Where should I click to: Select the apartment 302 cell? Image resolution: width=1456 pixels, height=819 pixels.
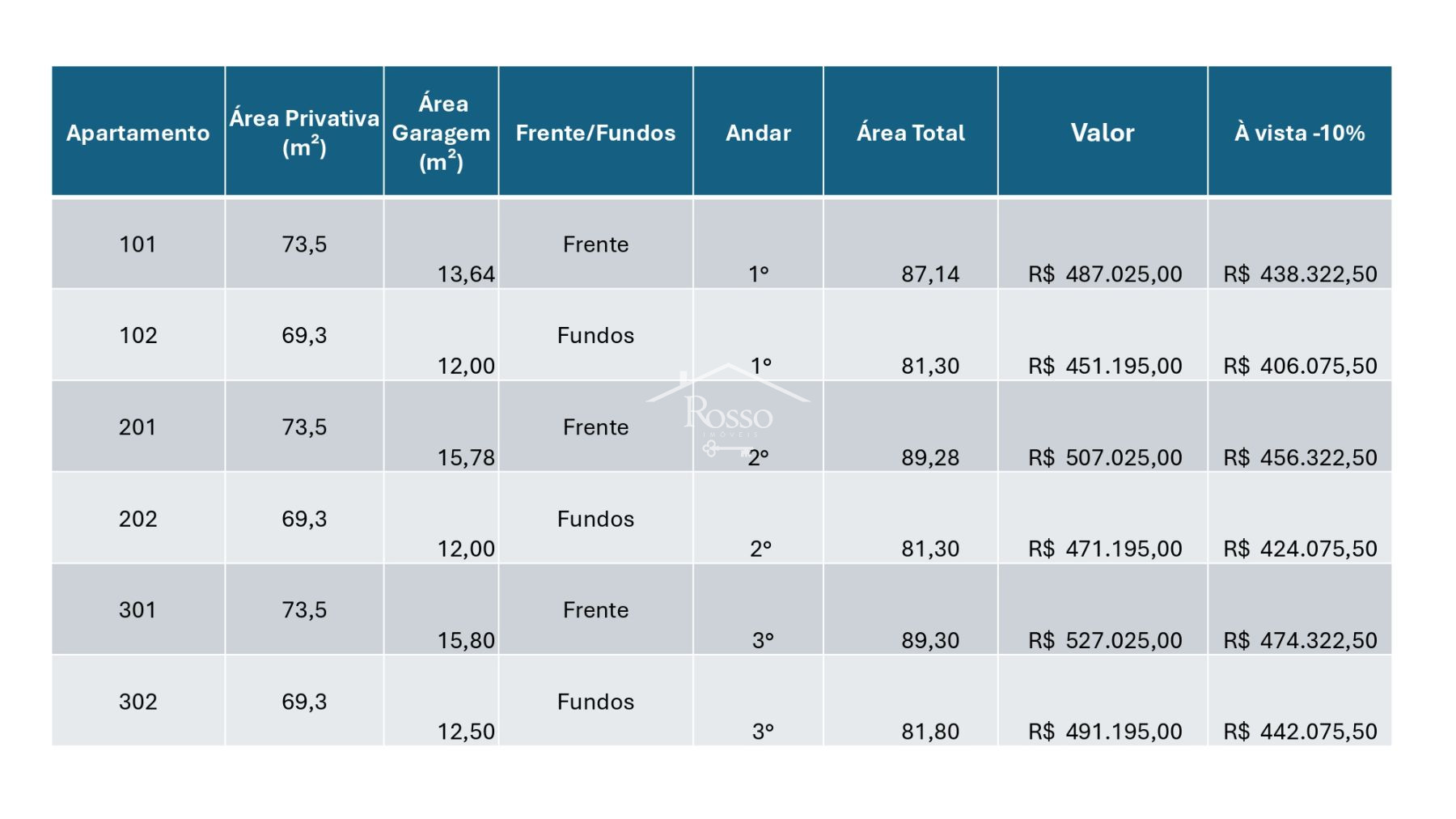click(x=138, y=702)
